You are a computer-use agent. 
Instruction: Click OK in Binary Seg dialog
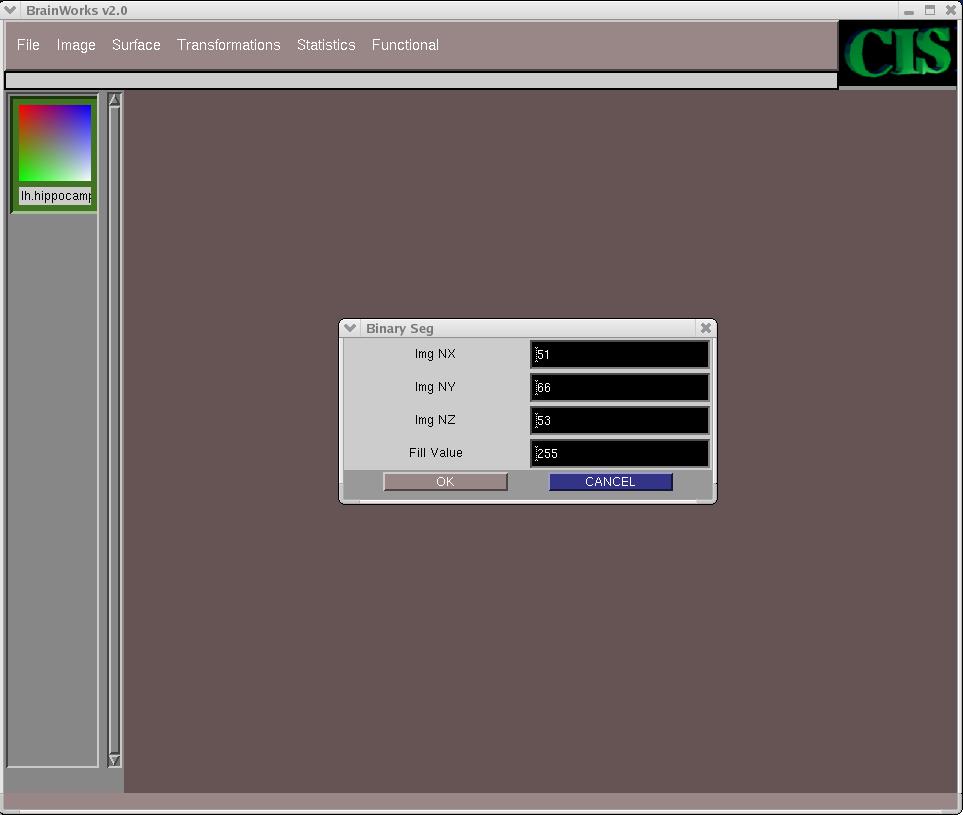click(x=445, y=482)
